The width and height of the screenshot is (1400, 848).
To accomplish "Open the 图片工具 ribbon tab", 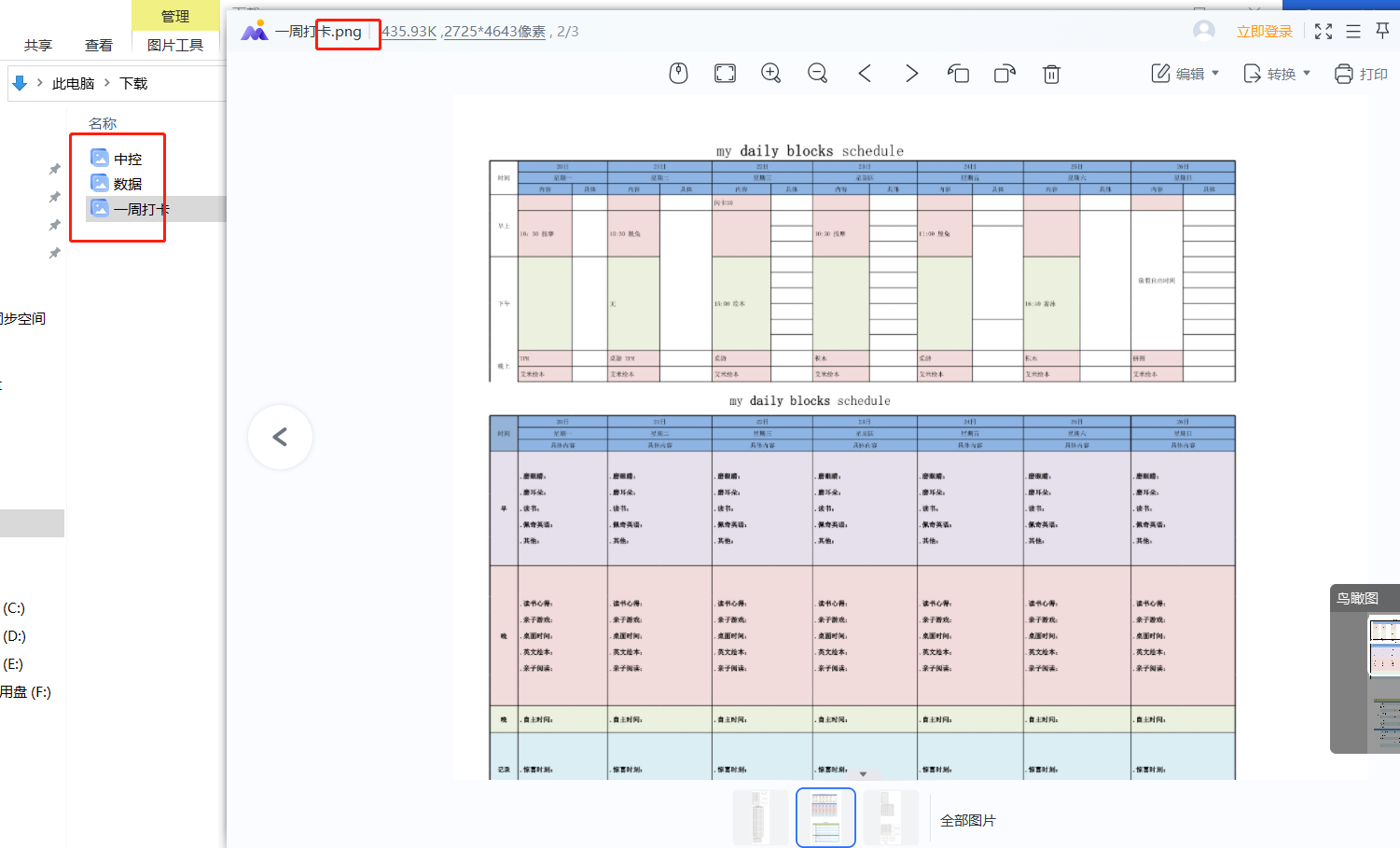I will (x=174, y=45).
